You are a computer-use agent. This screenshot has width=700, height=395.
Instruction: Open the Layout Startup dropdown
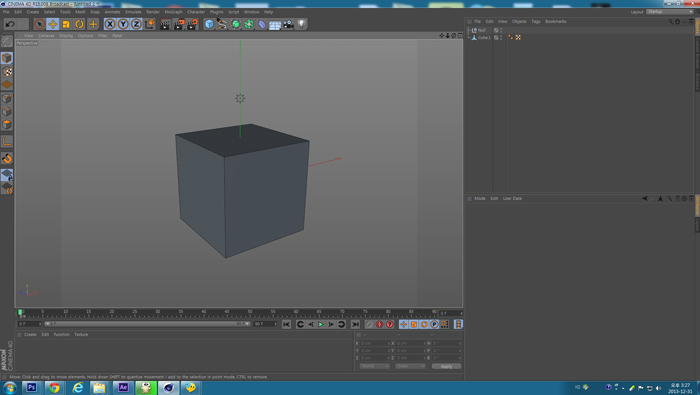coord(670,12)
